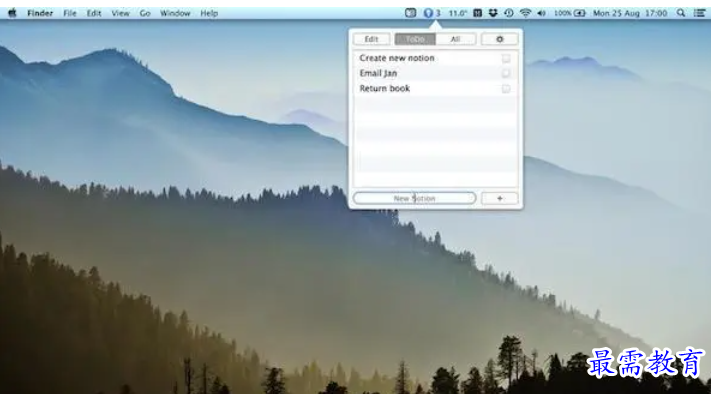This screenshot has height=394, width=711.
Task: Click the leftmost rounded square status icon
Action: click(x=410, y=13)
